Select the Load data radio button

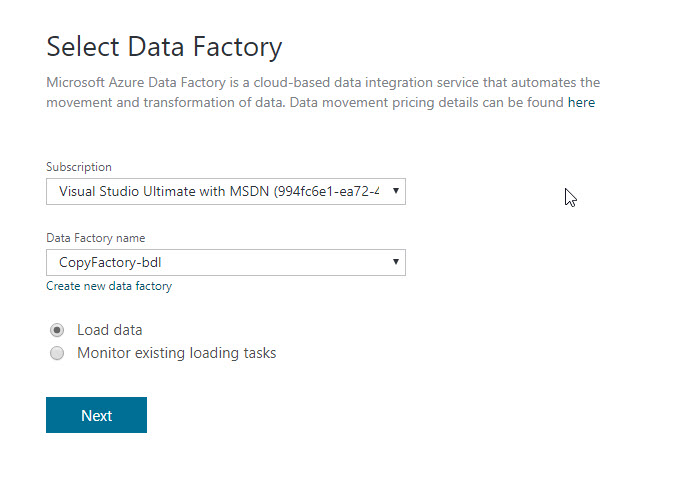(57, 330)
